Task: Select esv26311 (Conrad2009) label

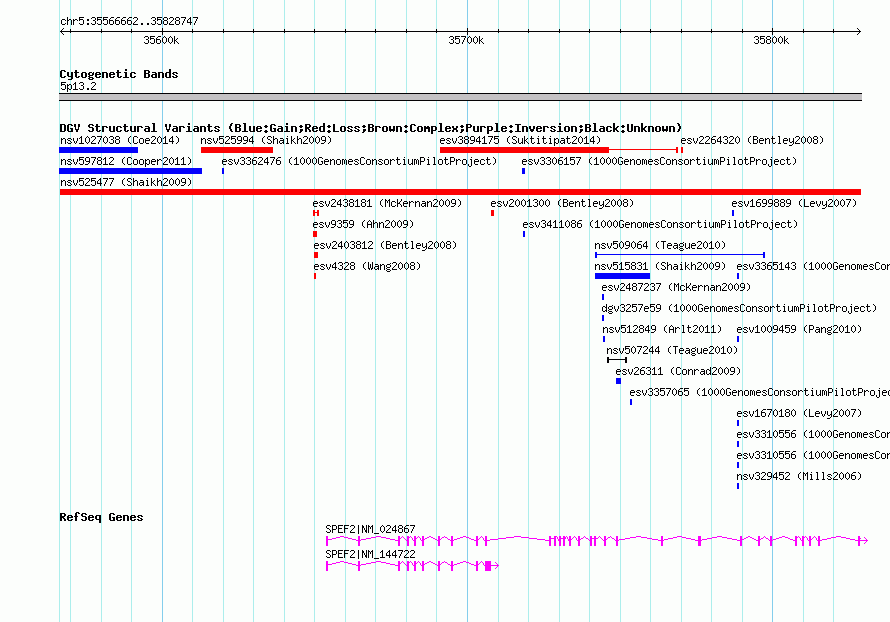Action: (x=678, y=371)
